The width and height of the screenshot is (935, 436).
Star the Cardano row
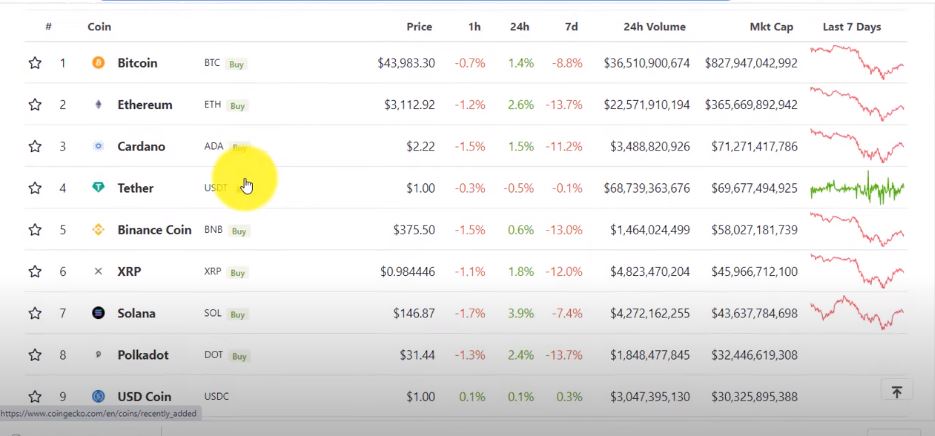pyautogui.click(x=35, y=147)
